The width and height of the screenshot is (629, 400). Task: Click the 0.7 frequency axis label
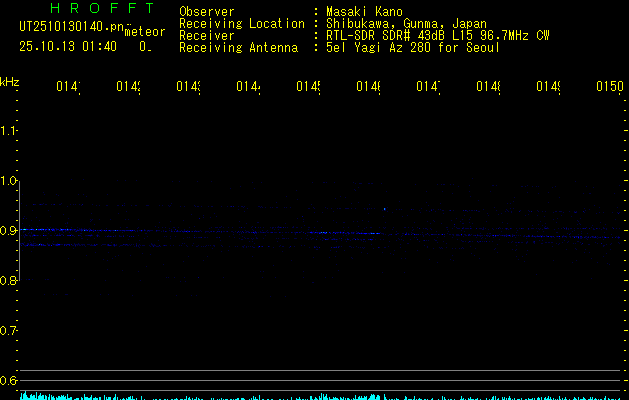[x=8, y=331]
